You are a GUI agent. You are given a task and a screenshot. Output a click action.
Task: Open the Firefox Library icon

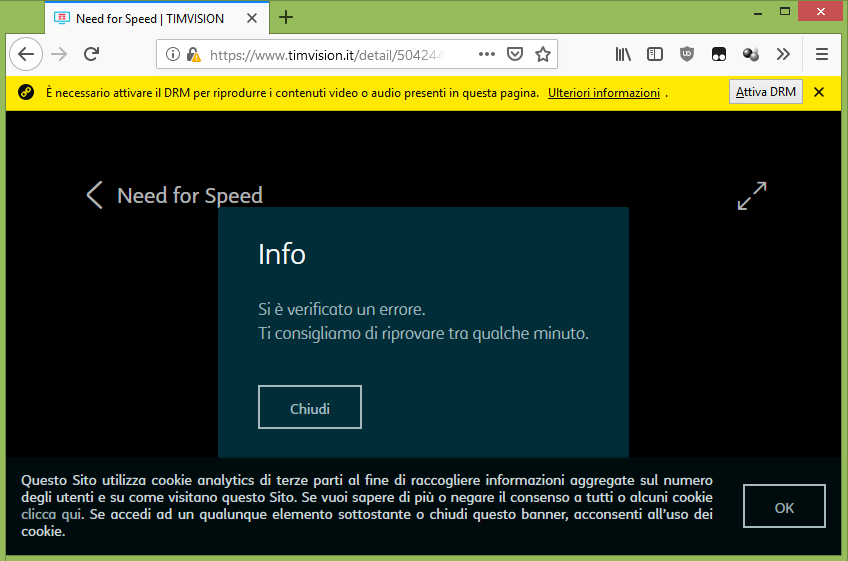[623, 54]
